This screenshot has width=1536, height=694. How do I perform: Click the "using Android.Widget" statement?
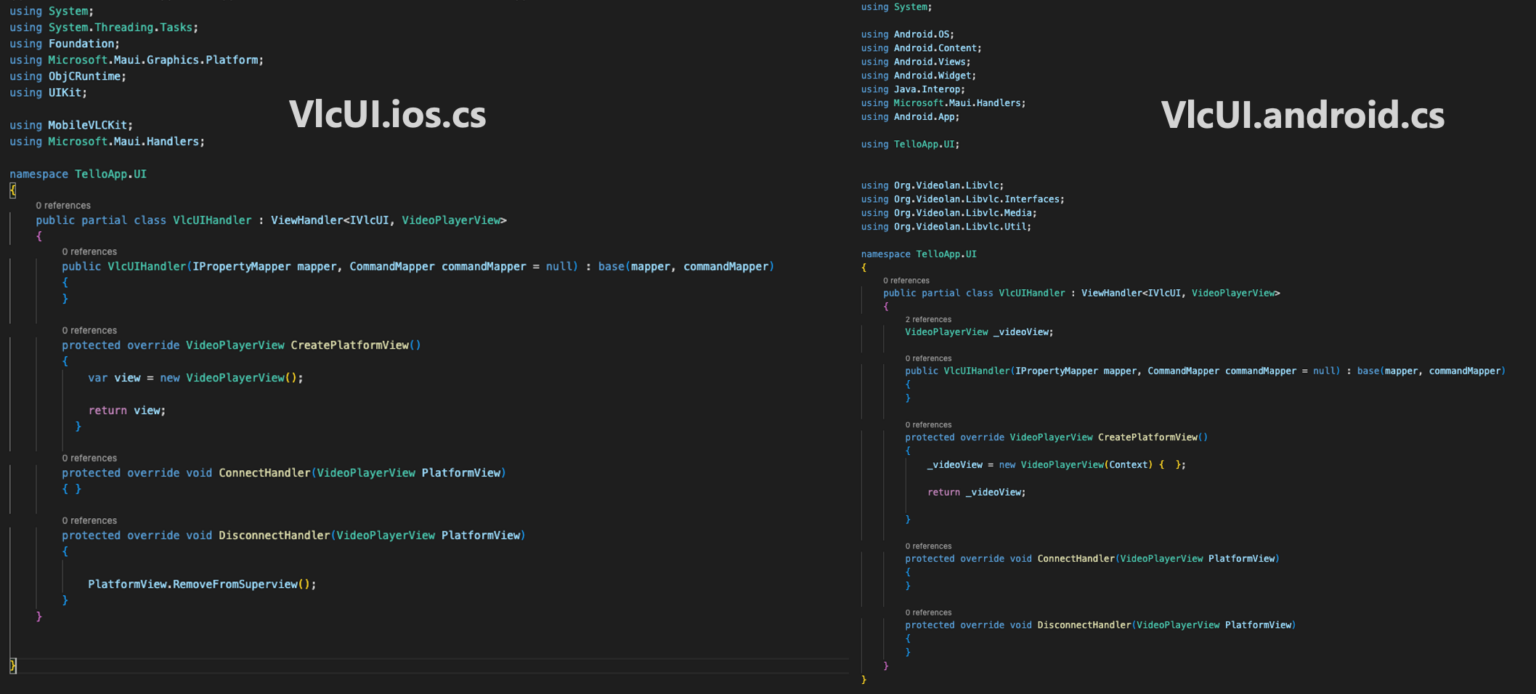(918, 75)
